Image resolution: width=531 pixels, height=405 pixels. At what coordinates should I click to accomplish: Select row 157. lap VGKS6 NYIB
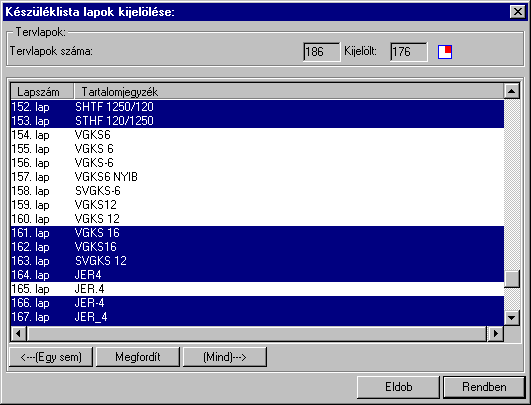click(x=257, y=177)
